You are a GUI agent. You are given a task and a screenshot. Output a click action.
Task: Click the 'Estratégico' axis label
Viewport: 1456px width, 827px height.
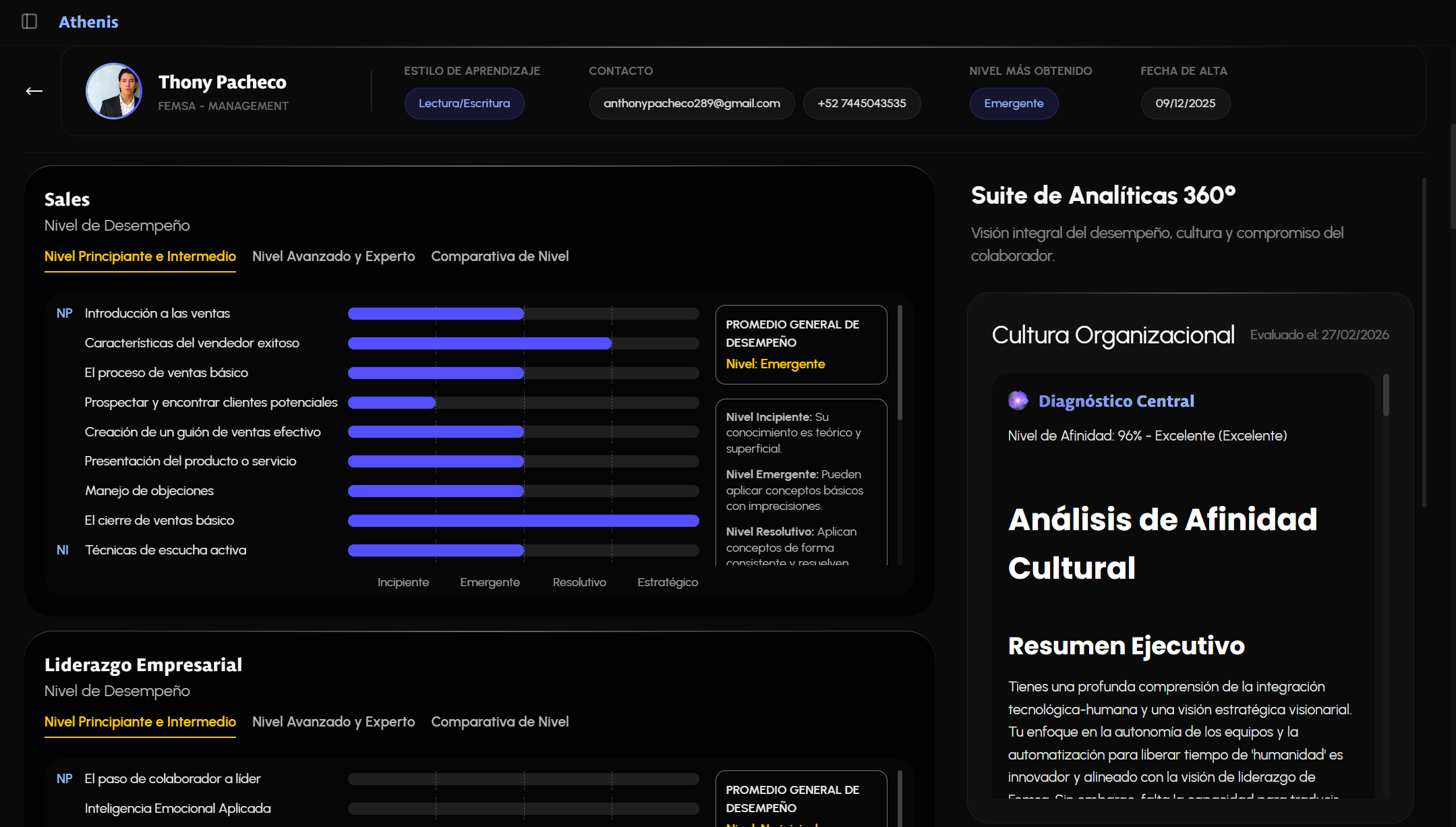(x=668, y=582)
